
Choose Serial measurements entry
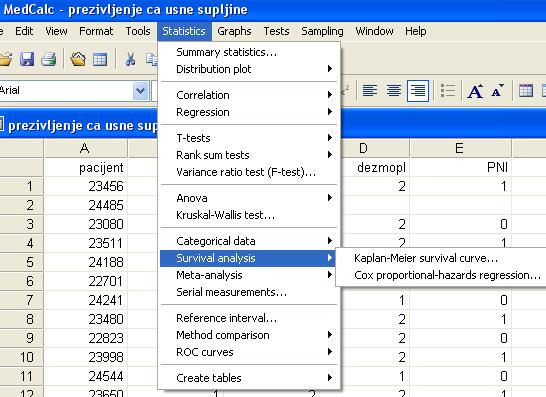[250, 292]
